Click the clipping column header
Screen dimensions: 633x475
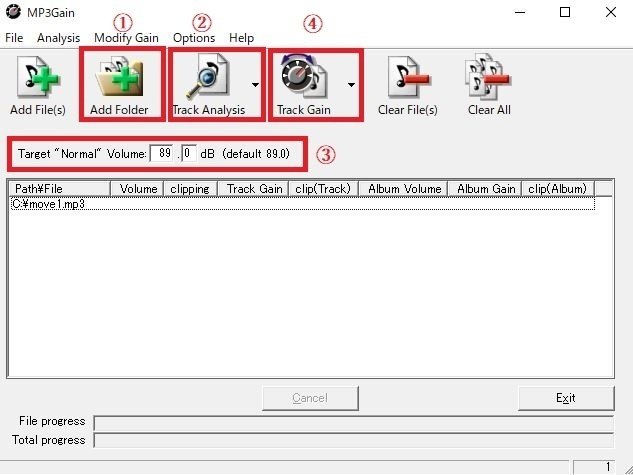tap(190, 188)
